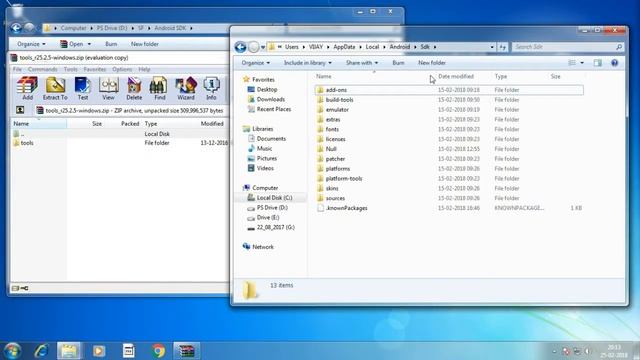Open the WinRAR Help menu
The image size is (640, 360).
[x=144, y=69]
